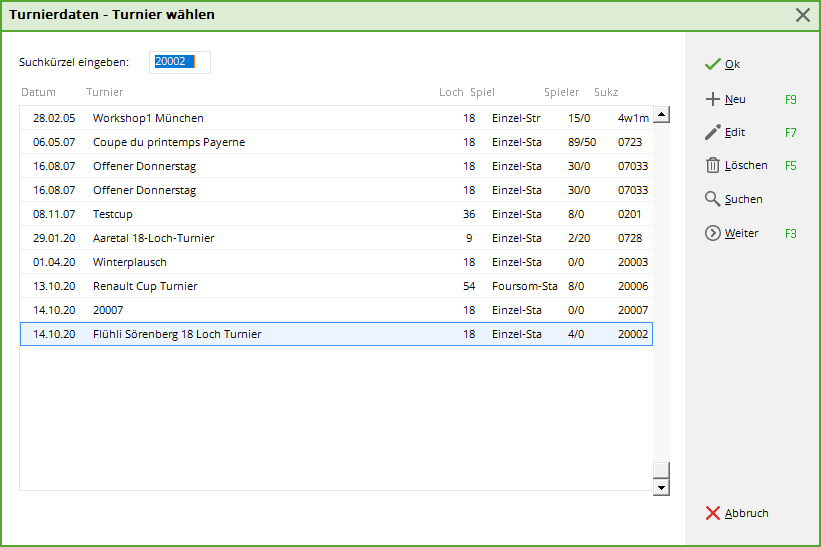
Task: Highlight the Renault Cup Turnier row
Action: (145, 286)
